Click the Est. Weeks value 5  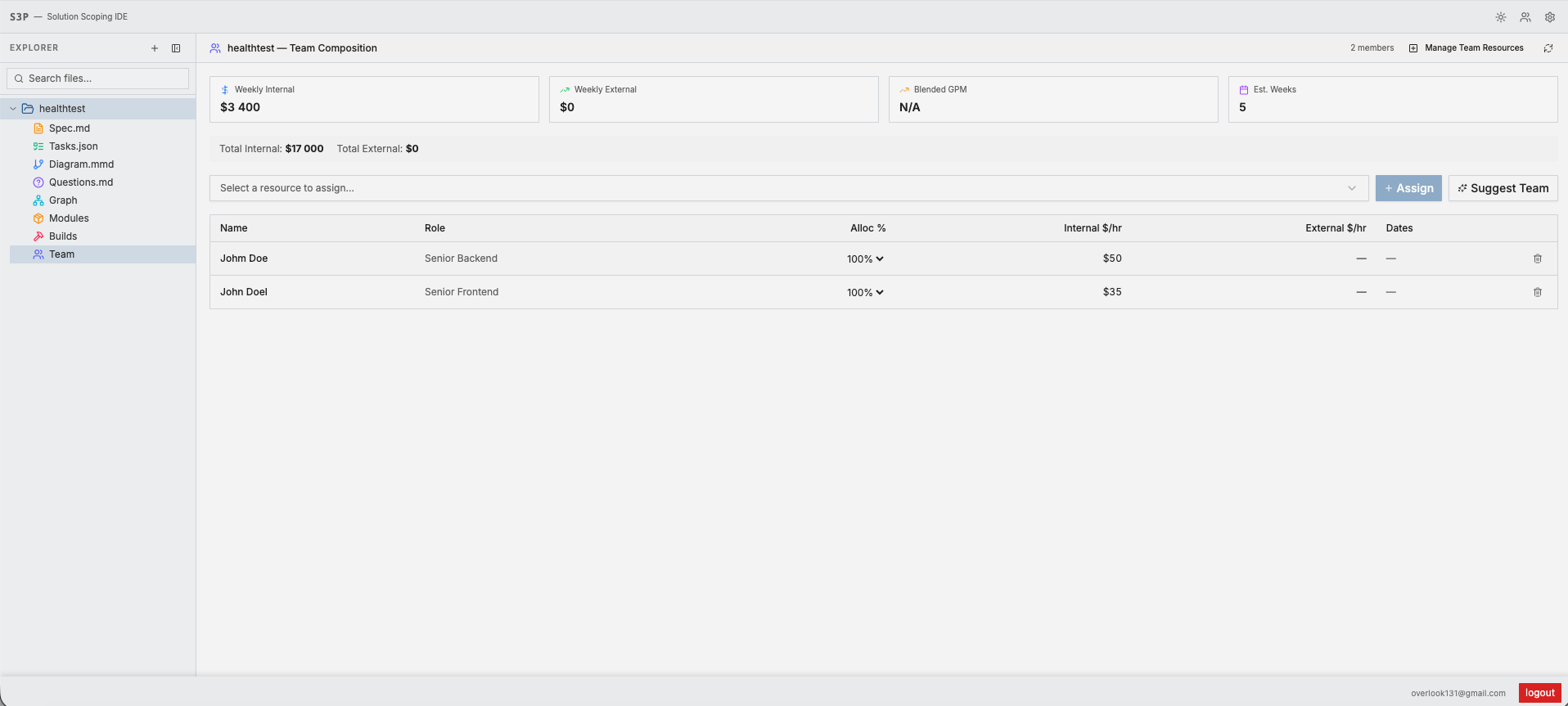(x=1242, y=107)
